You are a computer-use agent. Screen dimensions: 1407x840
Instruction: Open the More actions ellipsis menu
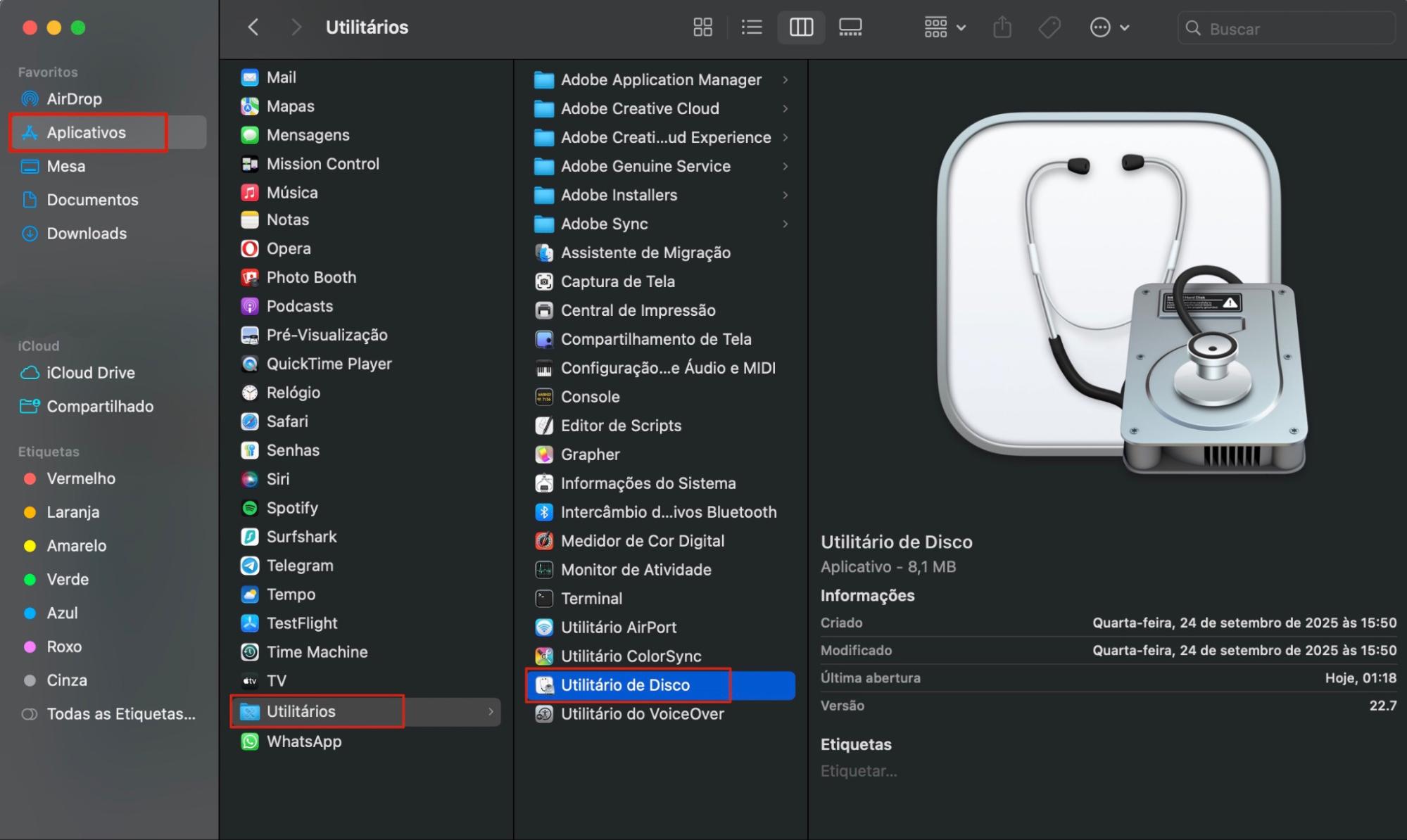1109,27
